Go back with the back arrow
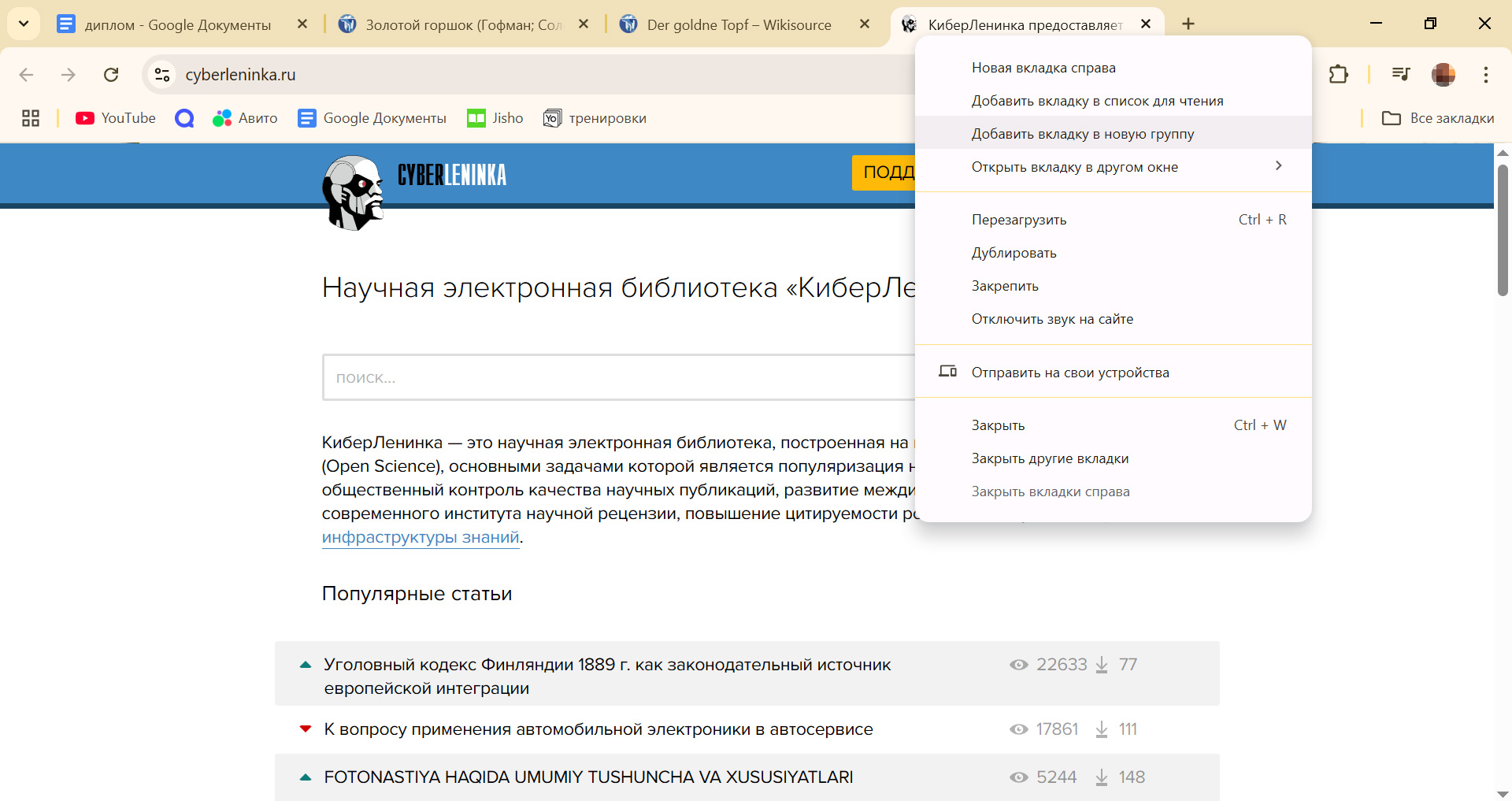The image size is (1512, 801). coord(26,75)
